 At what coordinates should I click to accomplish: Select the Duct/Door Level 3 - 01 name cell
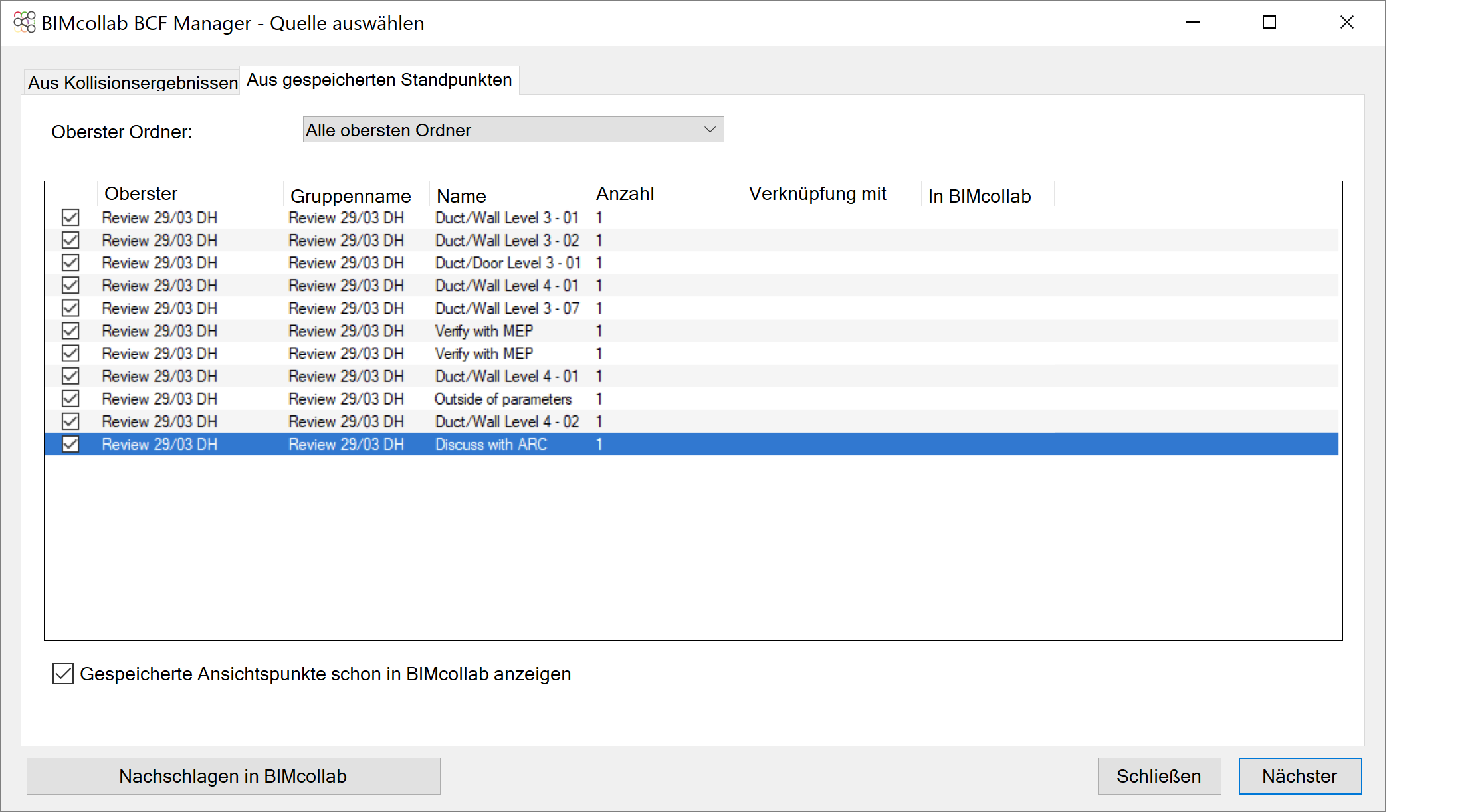click(x=508, y=263)
